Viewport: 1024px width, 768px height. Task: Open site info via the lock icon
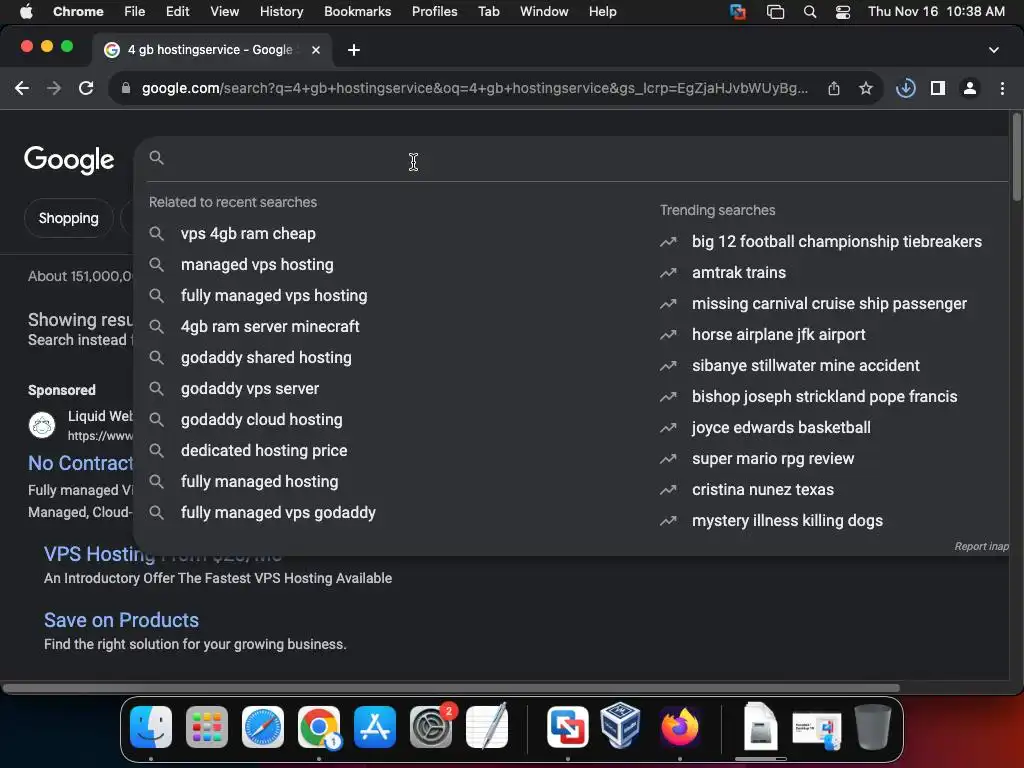pyautogui.click(x=126, y=88)
